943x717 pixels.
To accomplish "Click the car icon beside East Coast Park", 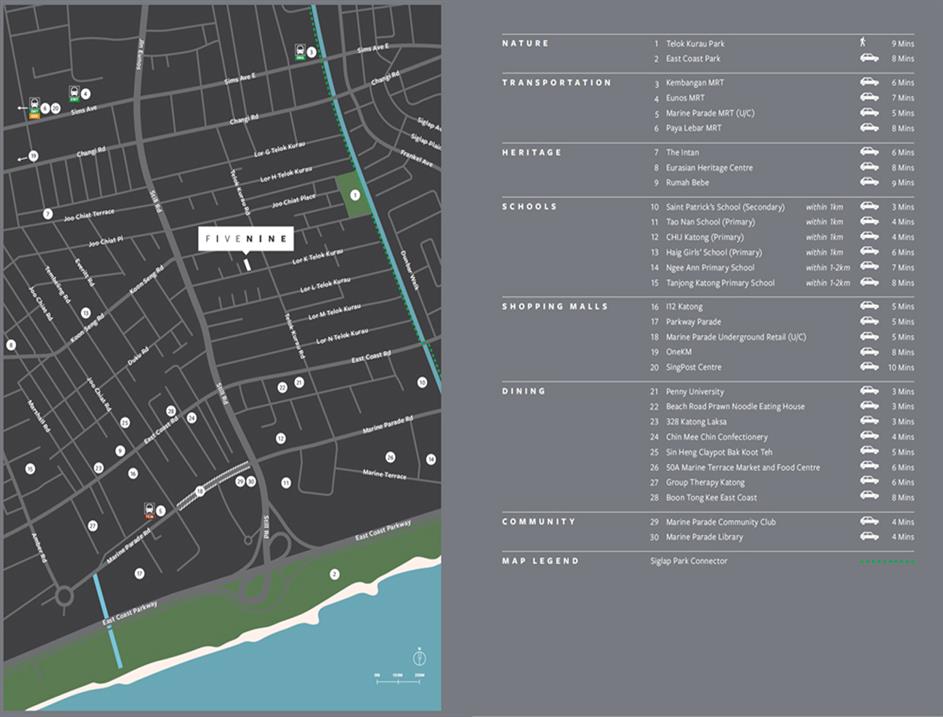I will click(x=869, y=59).
